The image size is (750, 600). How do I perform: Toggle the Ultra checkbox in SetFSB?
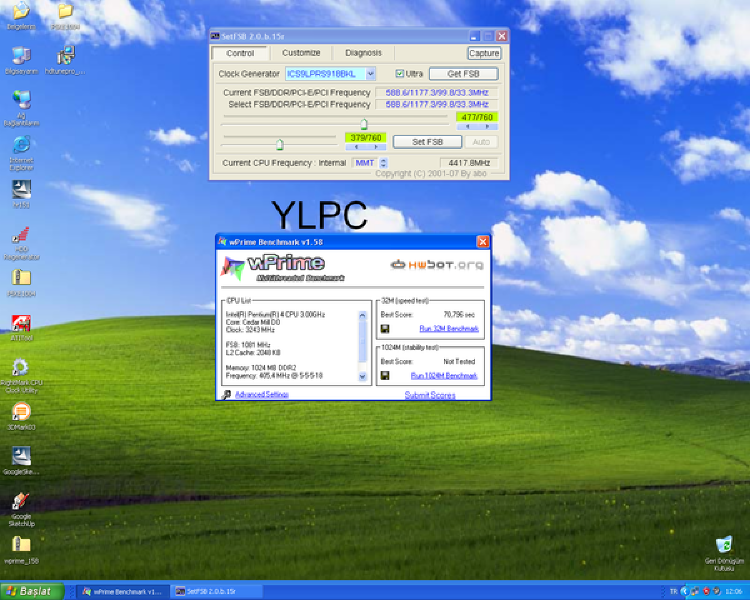(400, 74)
